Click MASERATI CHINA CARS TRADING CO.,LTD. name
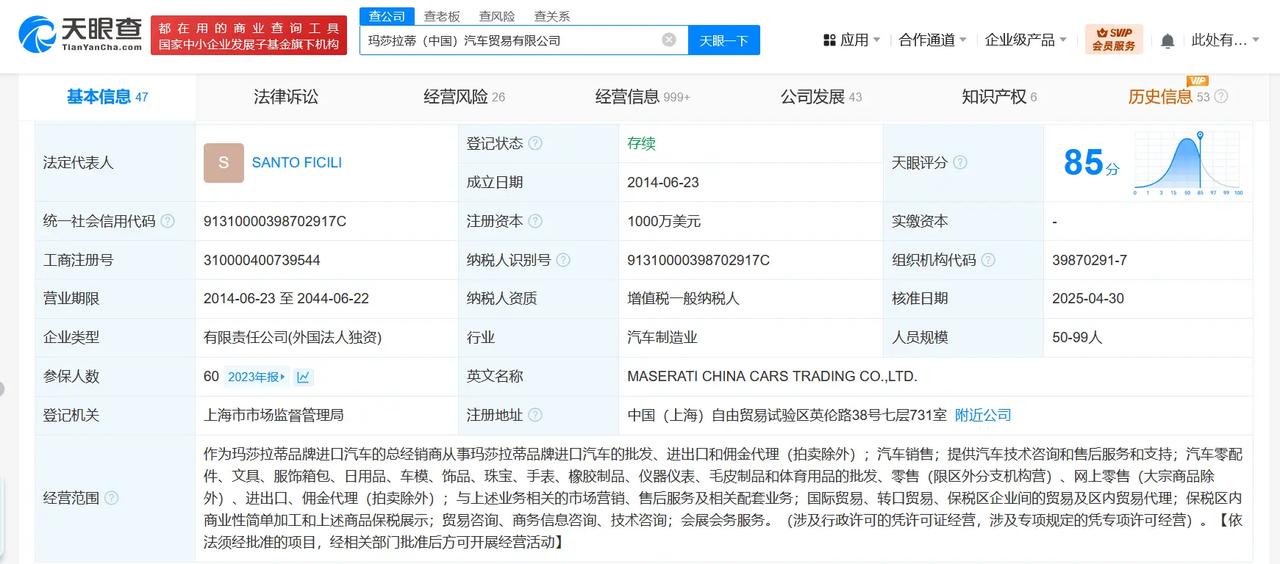 click(x=772, y=377)
